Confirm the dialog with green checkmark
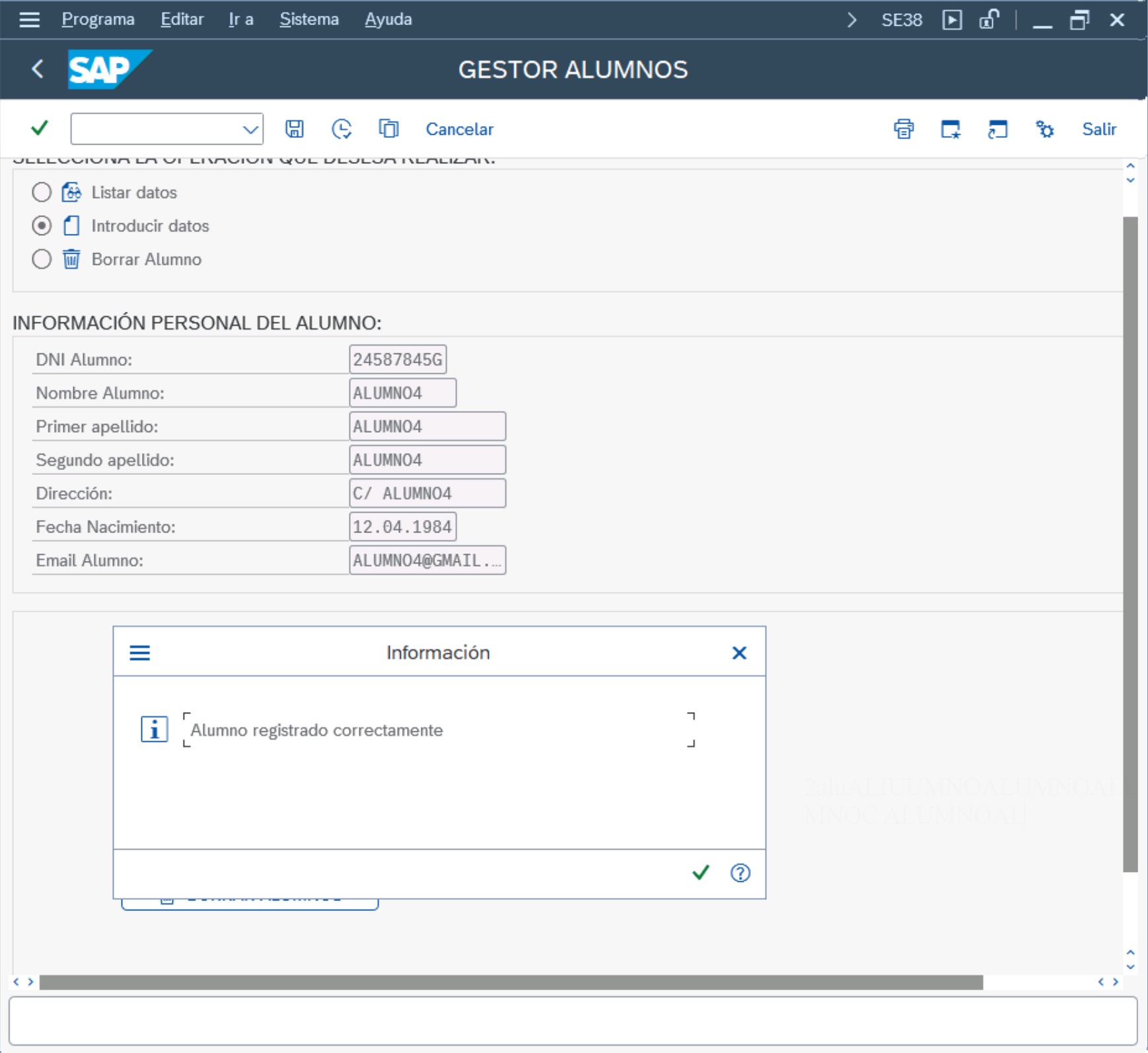 701,873
